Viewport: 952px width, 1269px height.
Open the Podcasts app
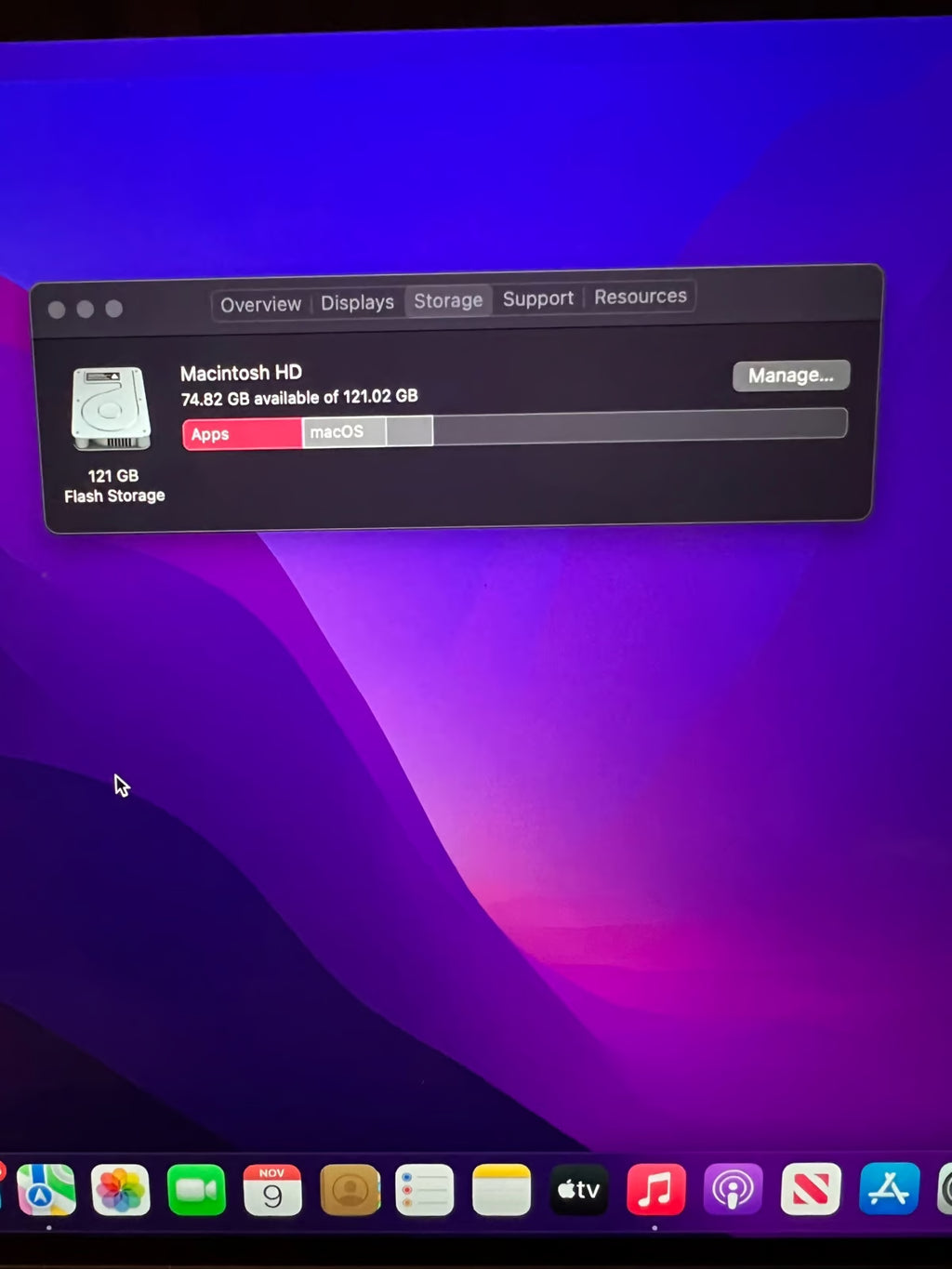[734, 1190]
